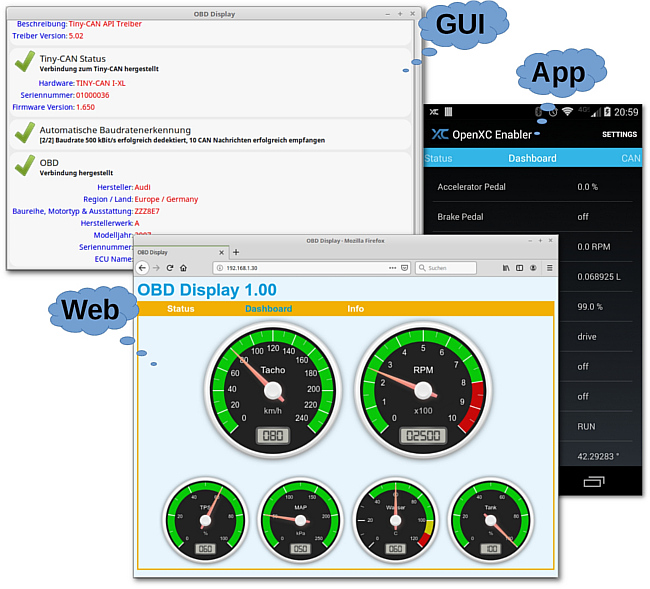Select the Info tab in OBD Display

pos(356,309)
